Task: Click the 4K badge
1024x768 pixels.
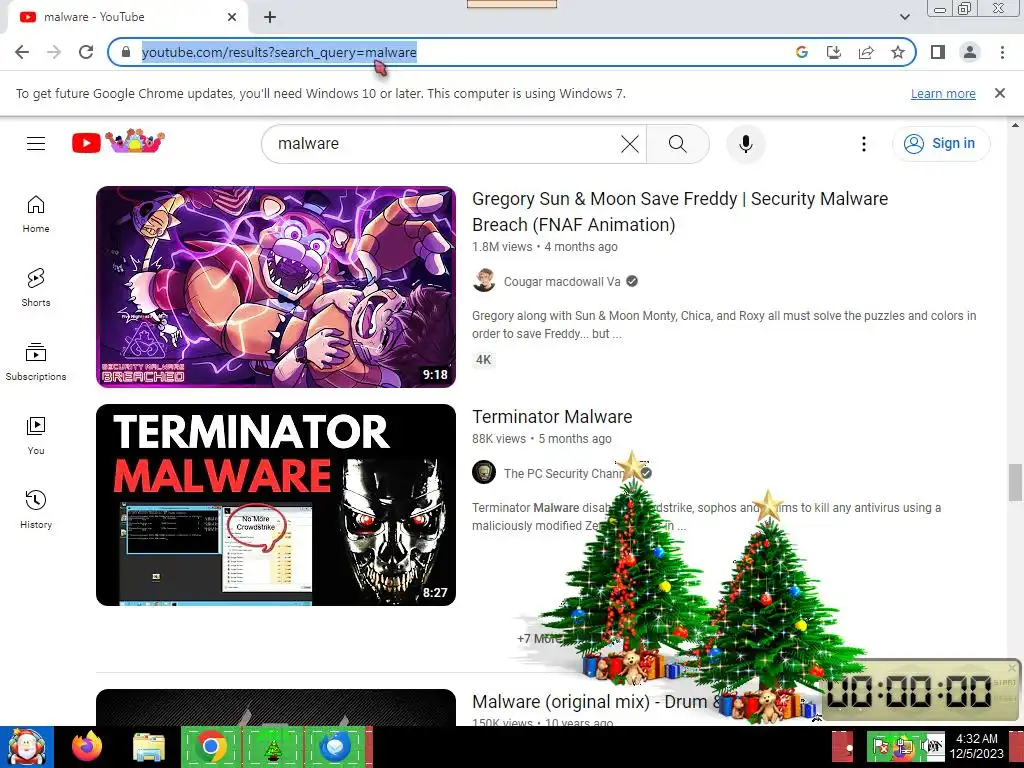Action: 484,360
